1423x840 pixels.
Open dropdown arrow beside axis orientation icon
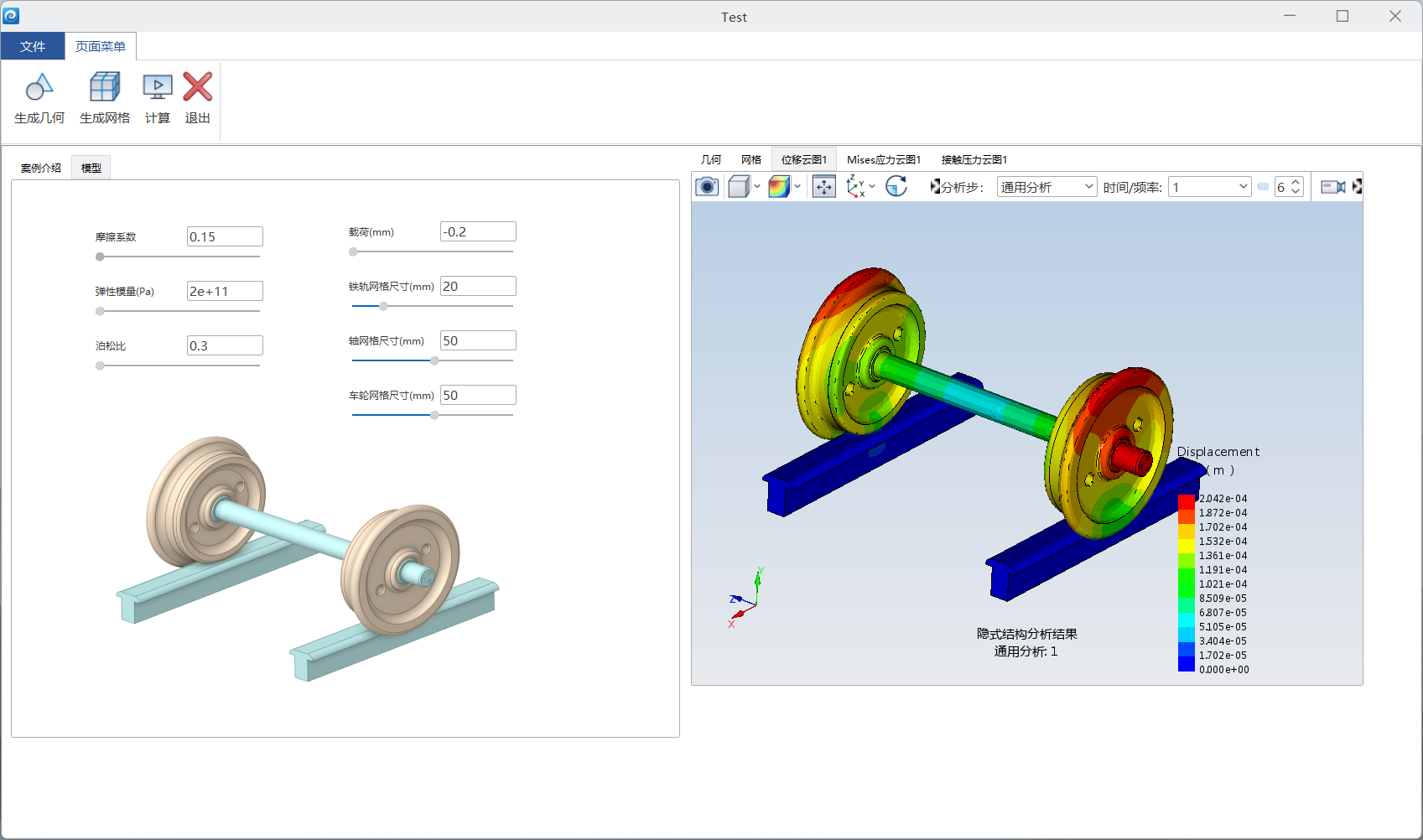[872, 186]
